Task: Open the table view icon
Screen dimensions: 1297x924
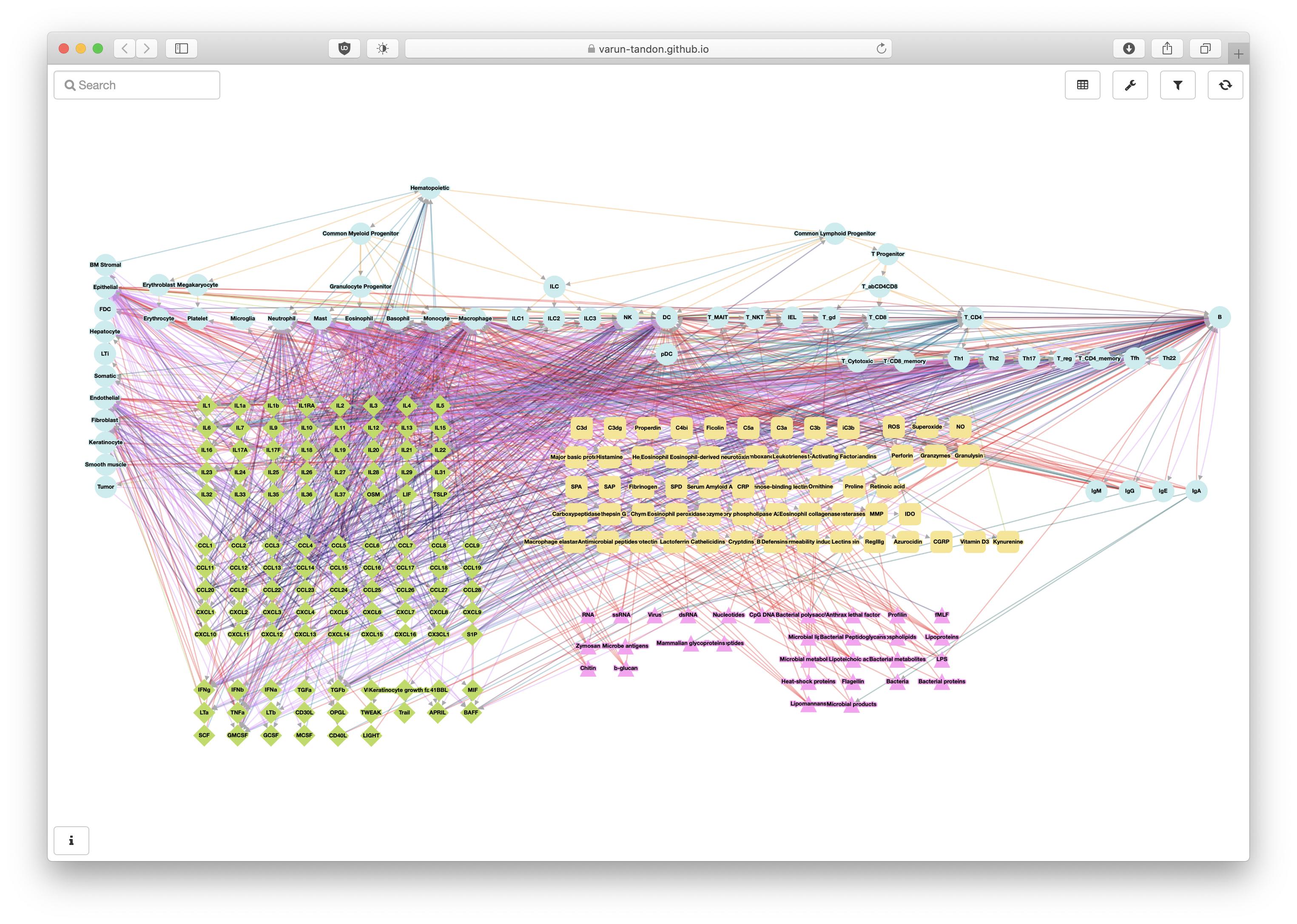Action: point(1082,85)
